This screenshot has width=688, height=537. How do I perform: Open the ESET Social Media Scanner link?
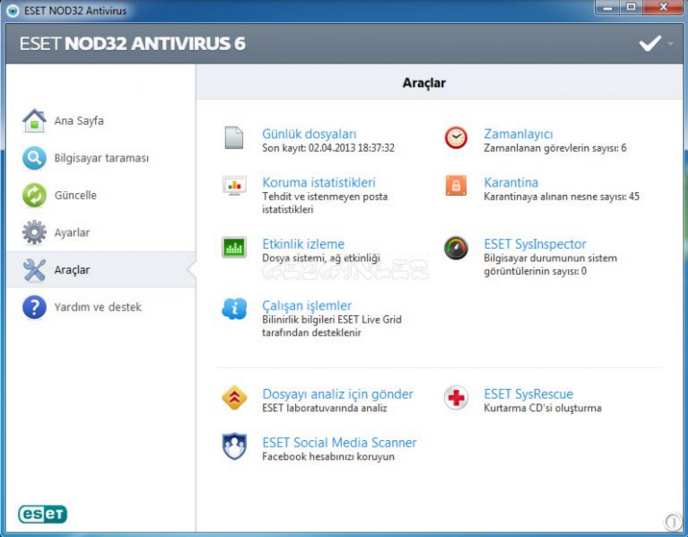point(339,442)
